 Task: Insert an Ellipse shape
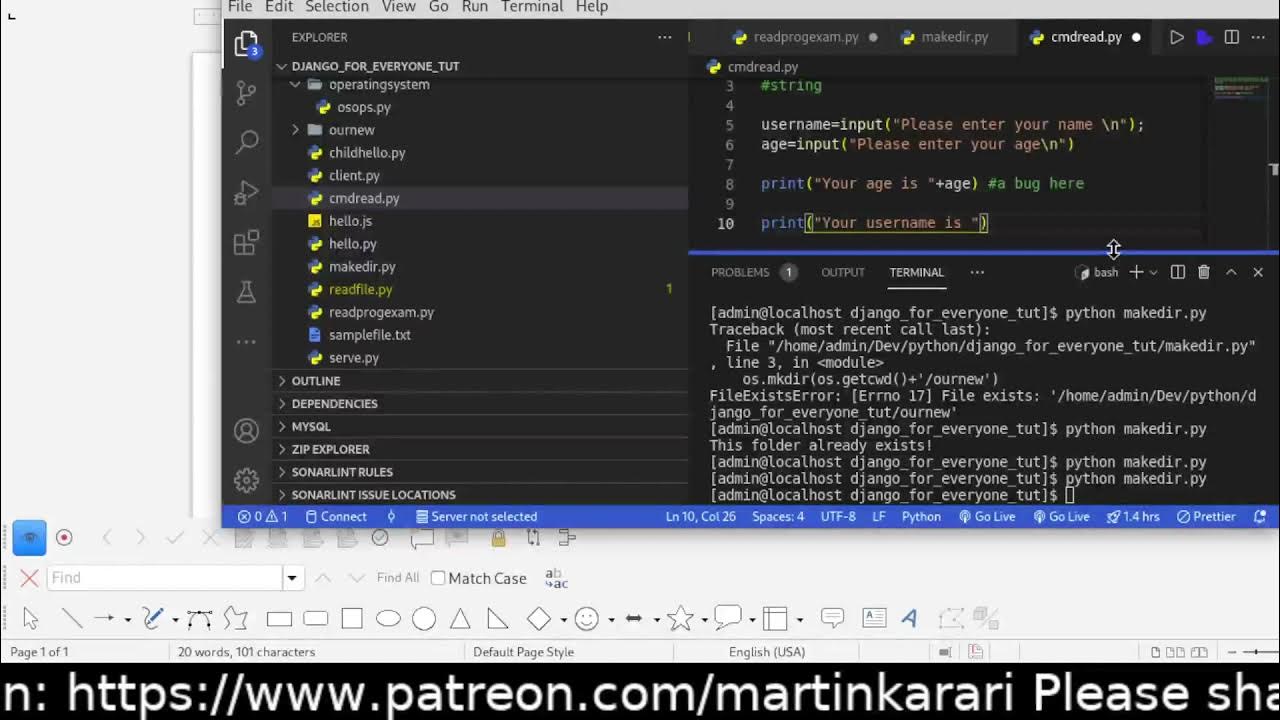[x=388, y=619]
